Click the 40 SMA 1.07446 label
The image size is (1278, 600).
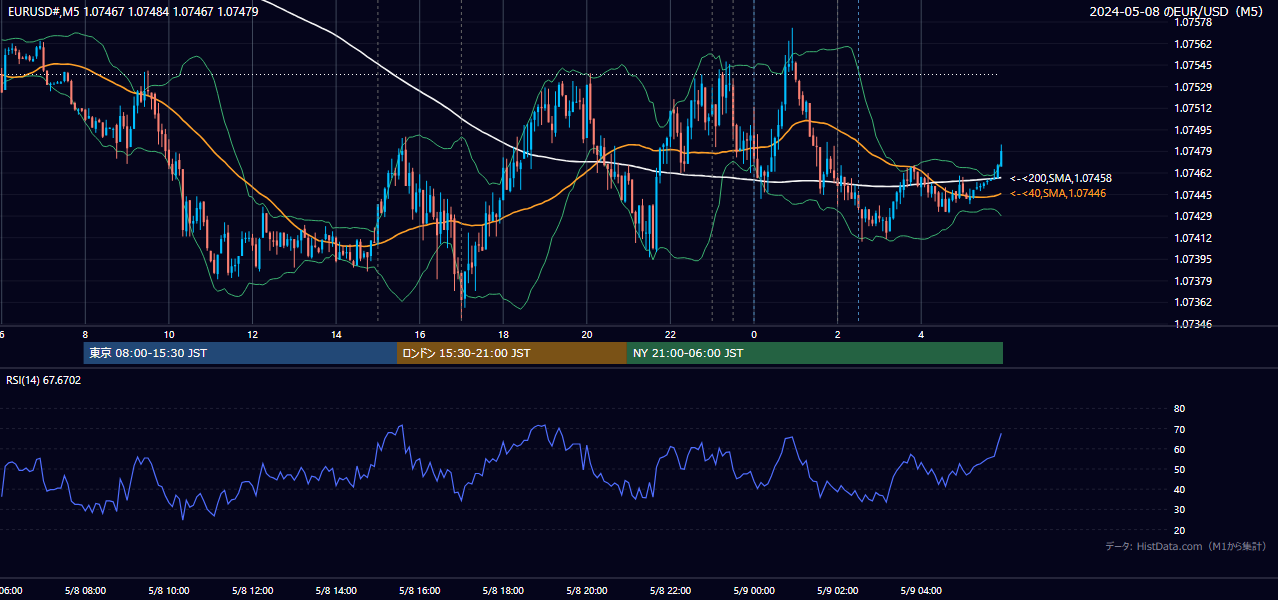click(1058, 193)
